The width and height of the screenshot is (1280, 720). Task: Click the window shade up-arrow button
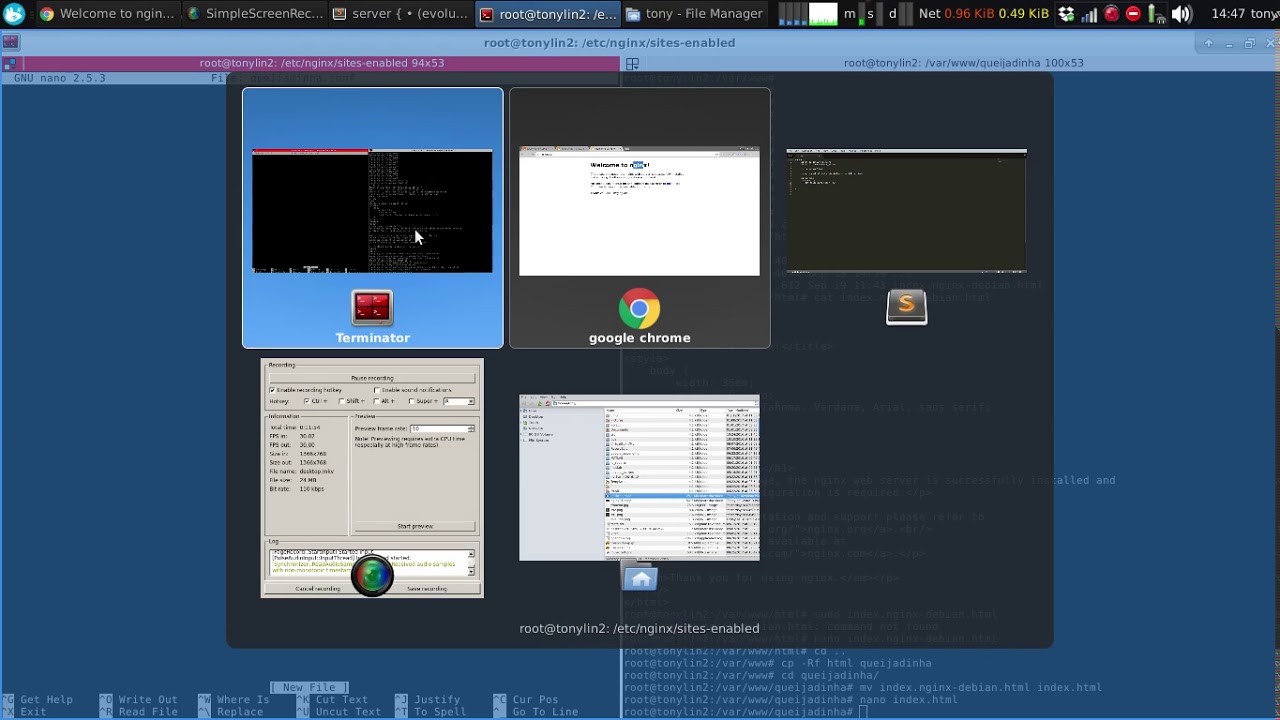click(1208, 43)
